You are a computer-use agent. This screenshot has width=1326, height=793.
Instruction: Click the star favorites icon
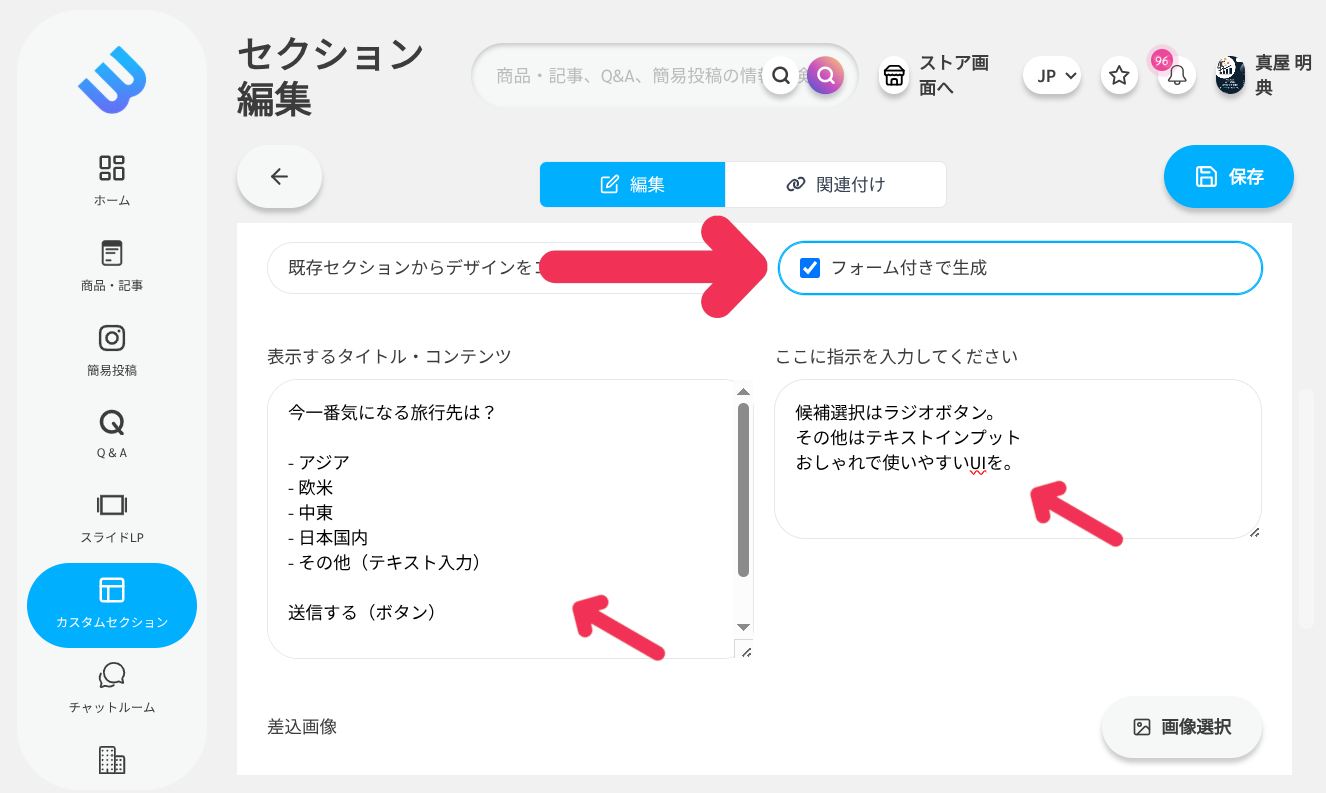(1119, 75)
